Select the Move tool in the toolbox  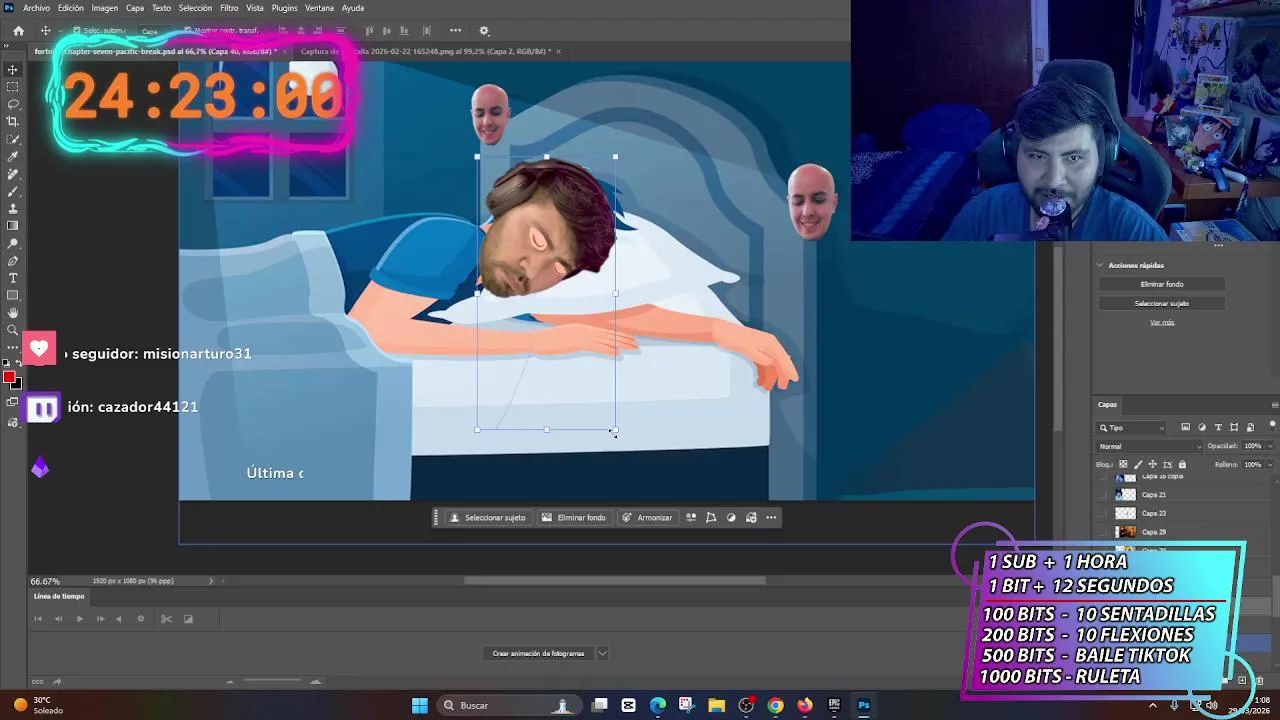(x=13, y=70)
